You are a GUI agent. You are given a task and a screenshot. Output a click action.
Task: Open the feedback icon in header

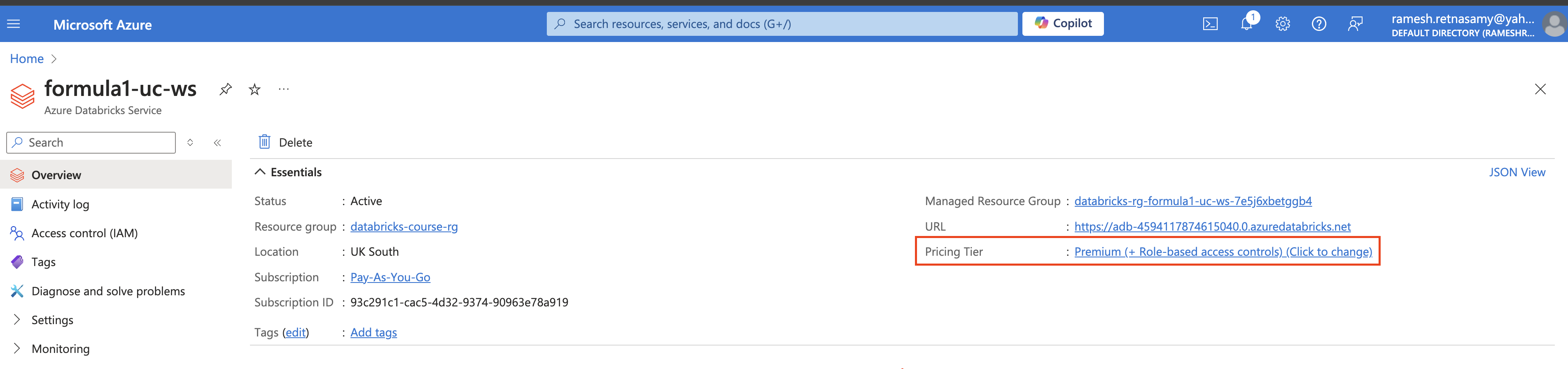[1355, 24]
